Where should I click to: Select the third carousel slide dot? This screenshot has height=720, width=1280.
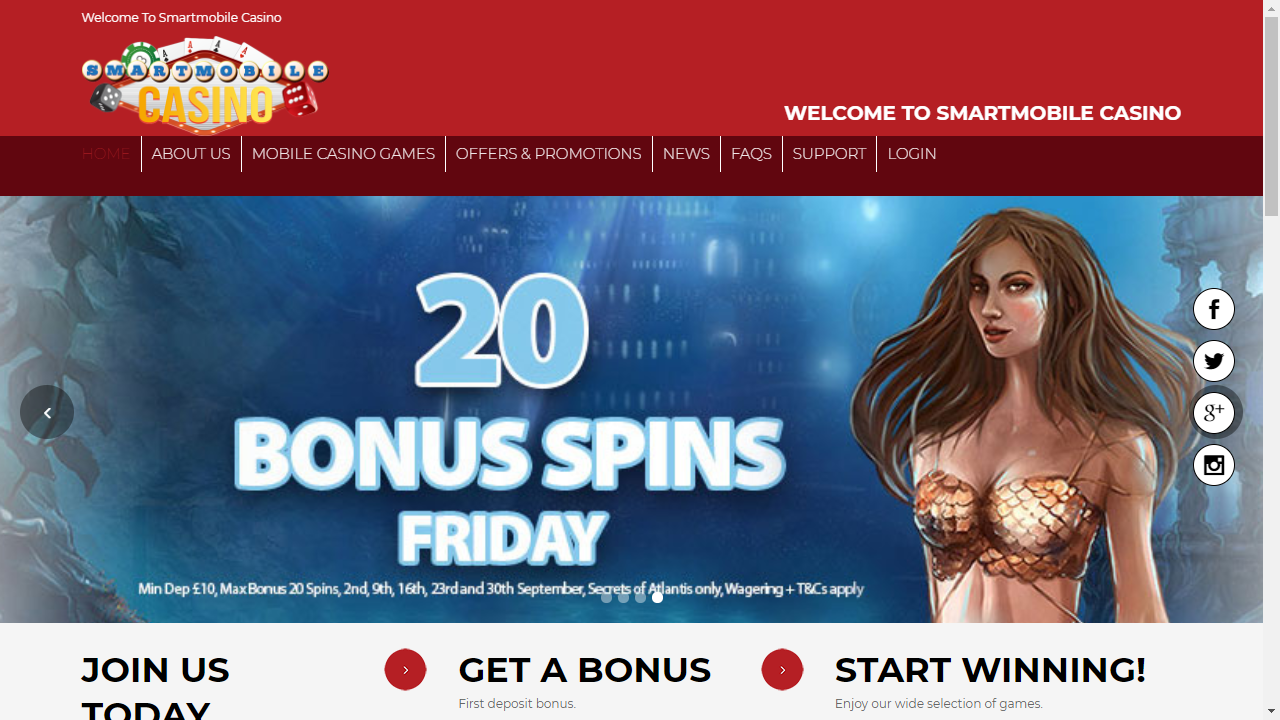(640, 597)
